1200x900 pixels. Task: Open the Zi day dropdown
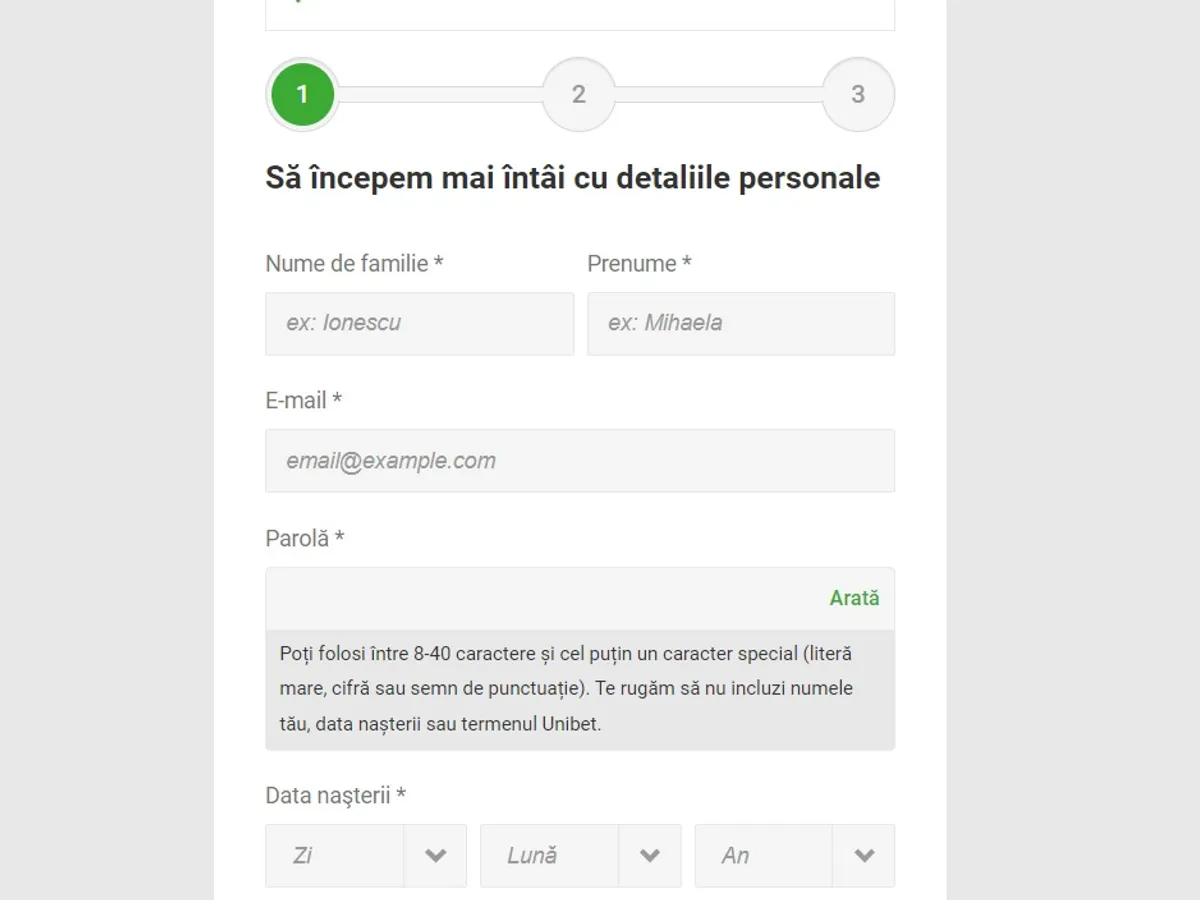(335, 856)
